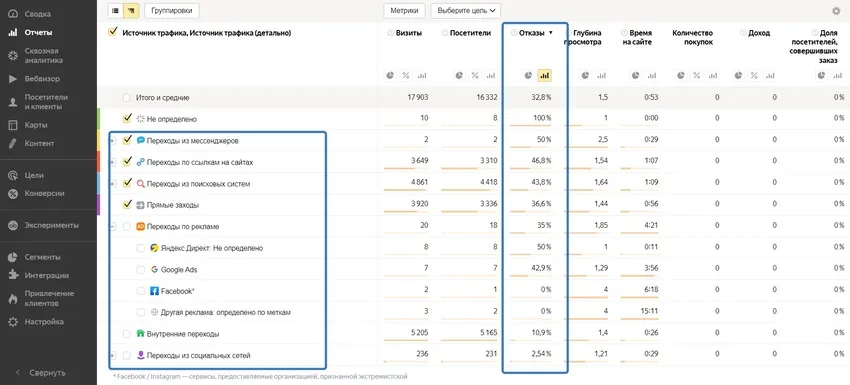Check the Внутренние переходы checkbox
The image size is (850, 385).
pos(126,334)
